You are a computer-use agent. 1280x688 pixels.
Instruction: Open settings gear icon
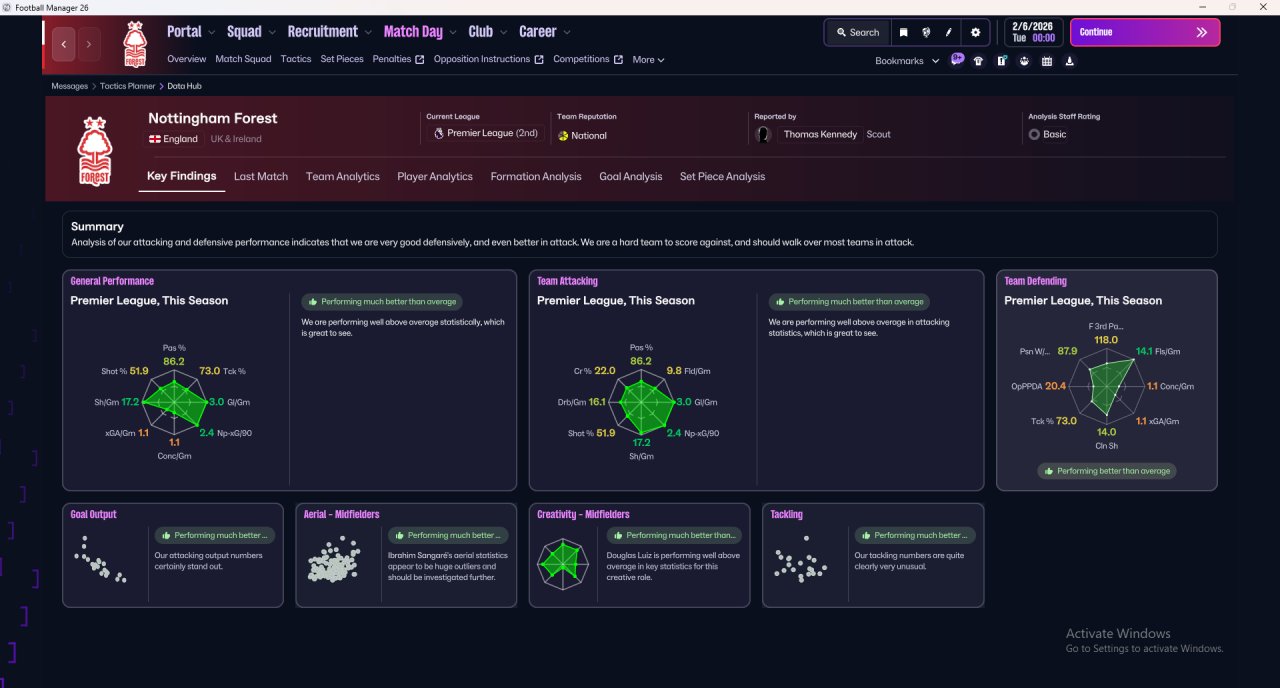click(x=976, y=32)
